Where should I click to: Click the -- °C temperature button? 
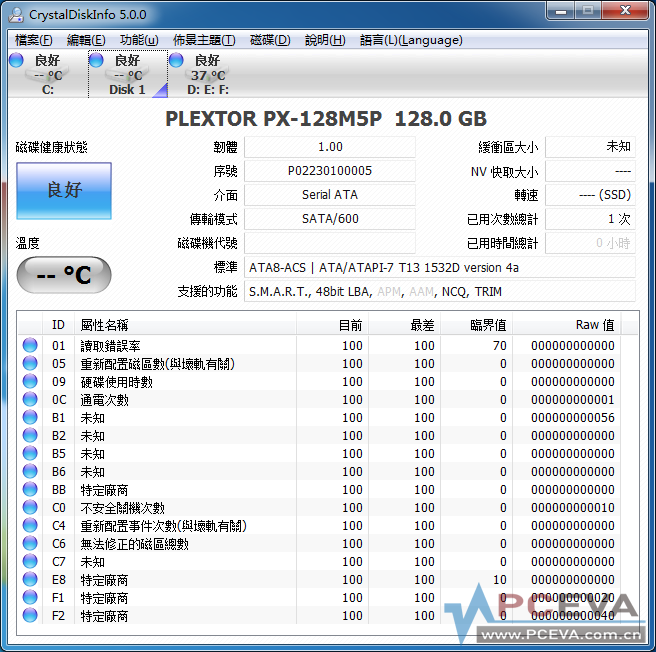[64, 275]
